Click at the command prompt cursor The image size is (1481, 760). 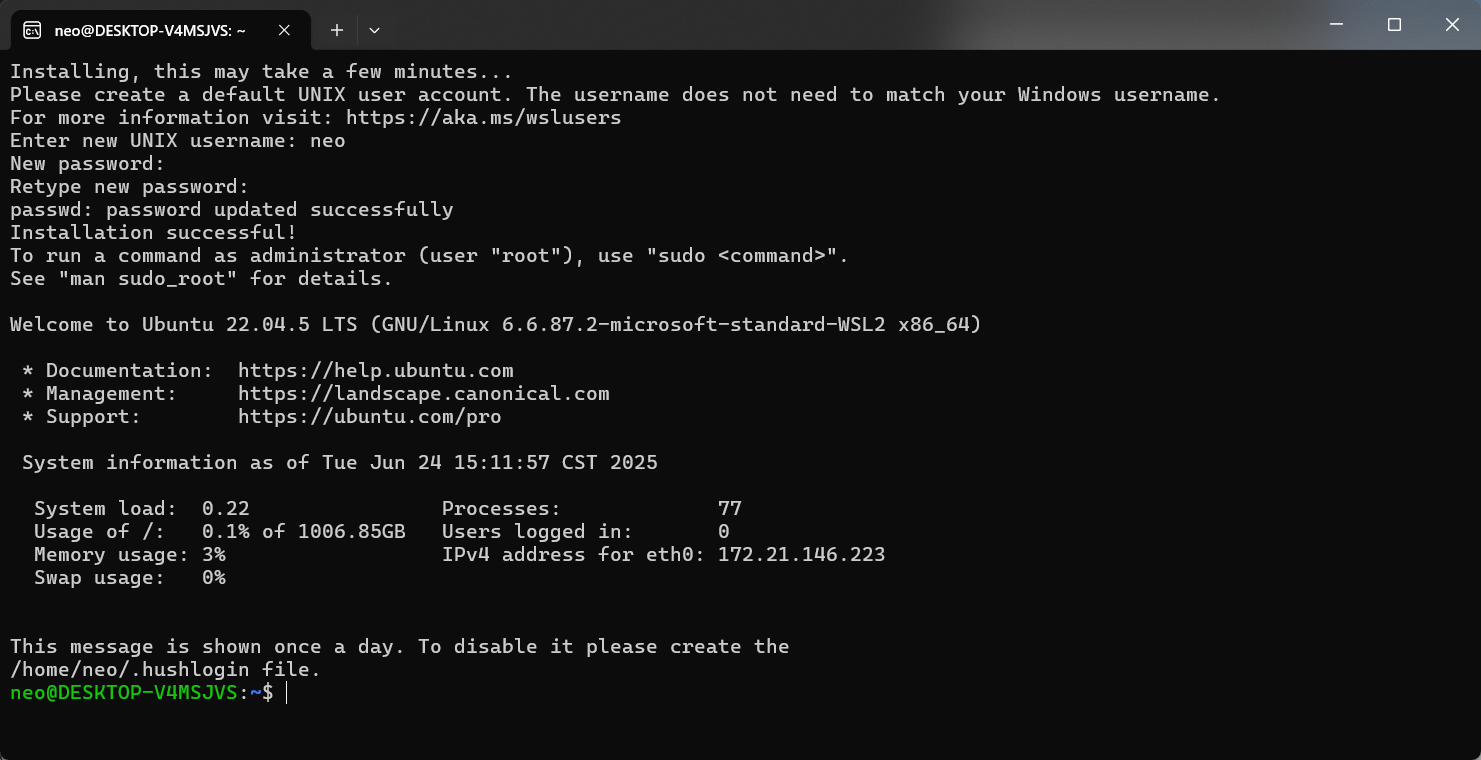point(287,693)
